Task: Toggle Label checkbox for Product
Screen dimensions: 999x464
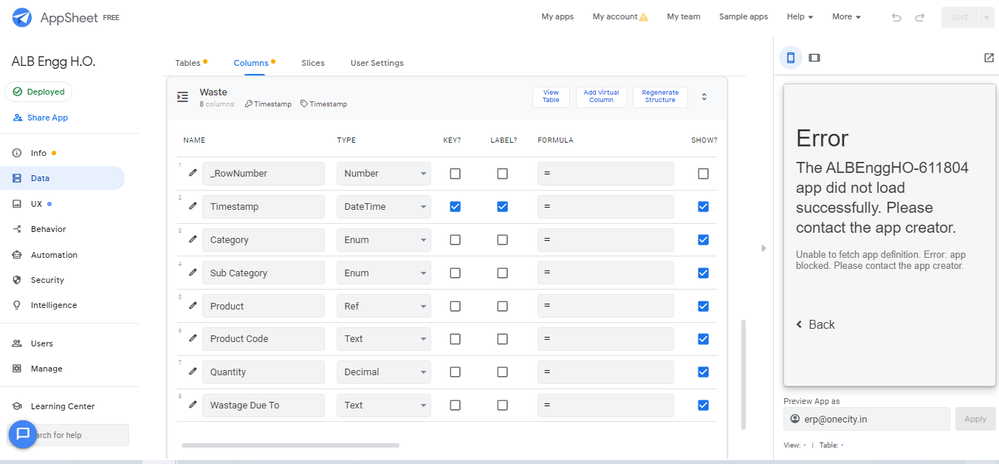Action: coord(503,306)
